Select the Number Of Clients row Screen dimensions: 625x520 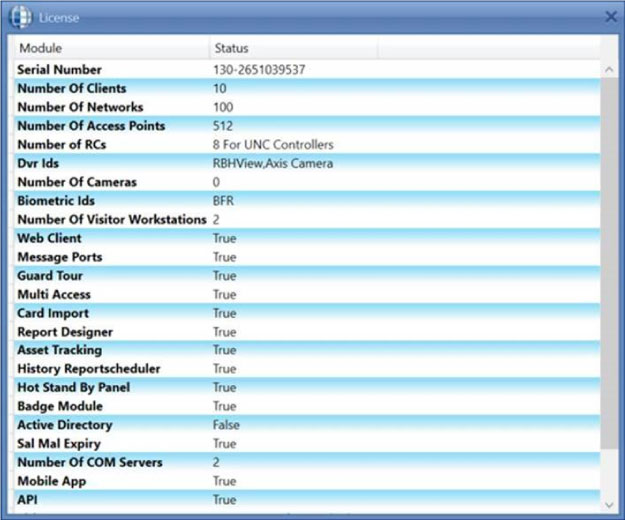tap(72, 89)
